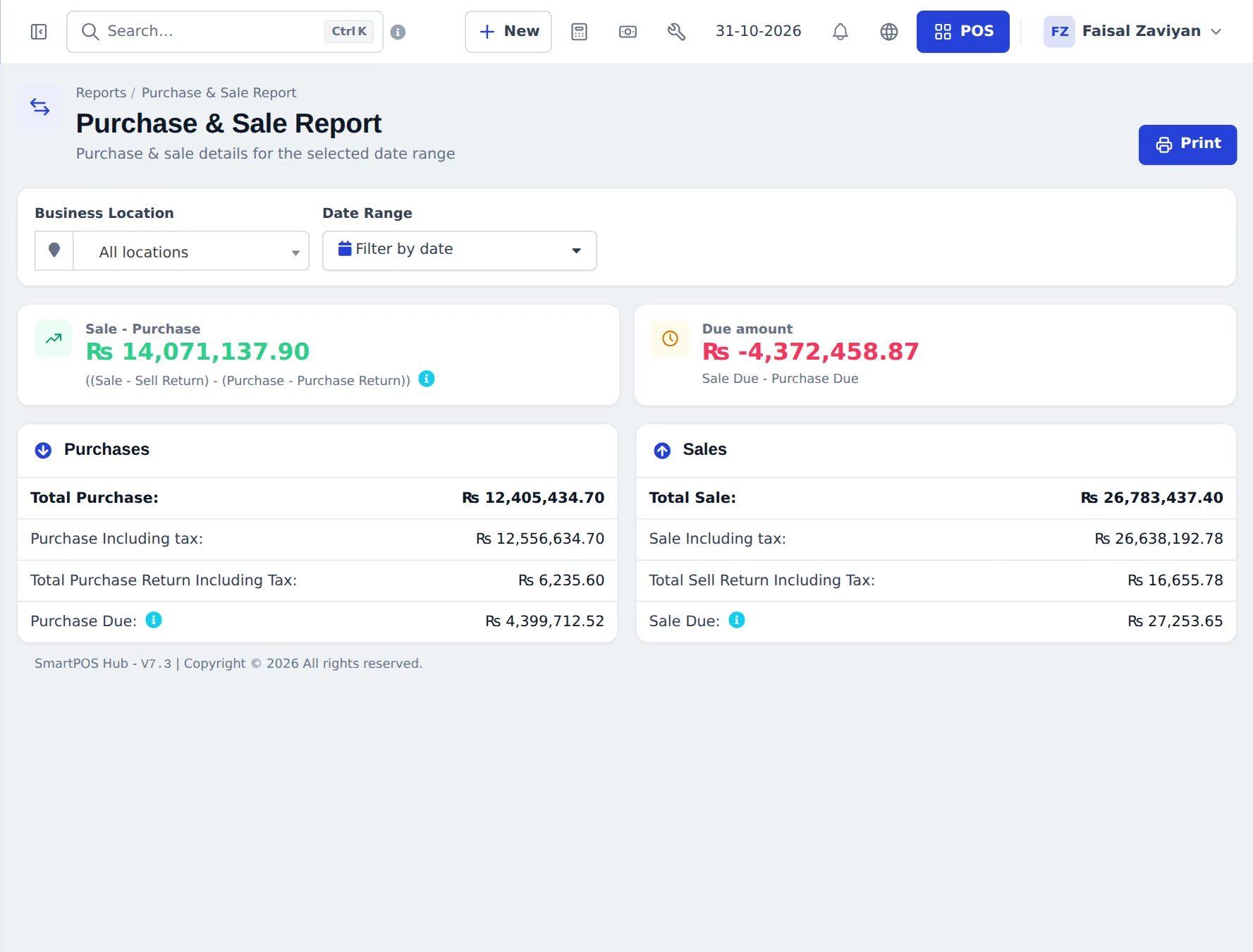The image size is (1253, 952).
Task: Open the calculator icon
Action: click(x=579, y=32)
